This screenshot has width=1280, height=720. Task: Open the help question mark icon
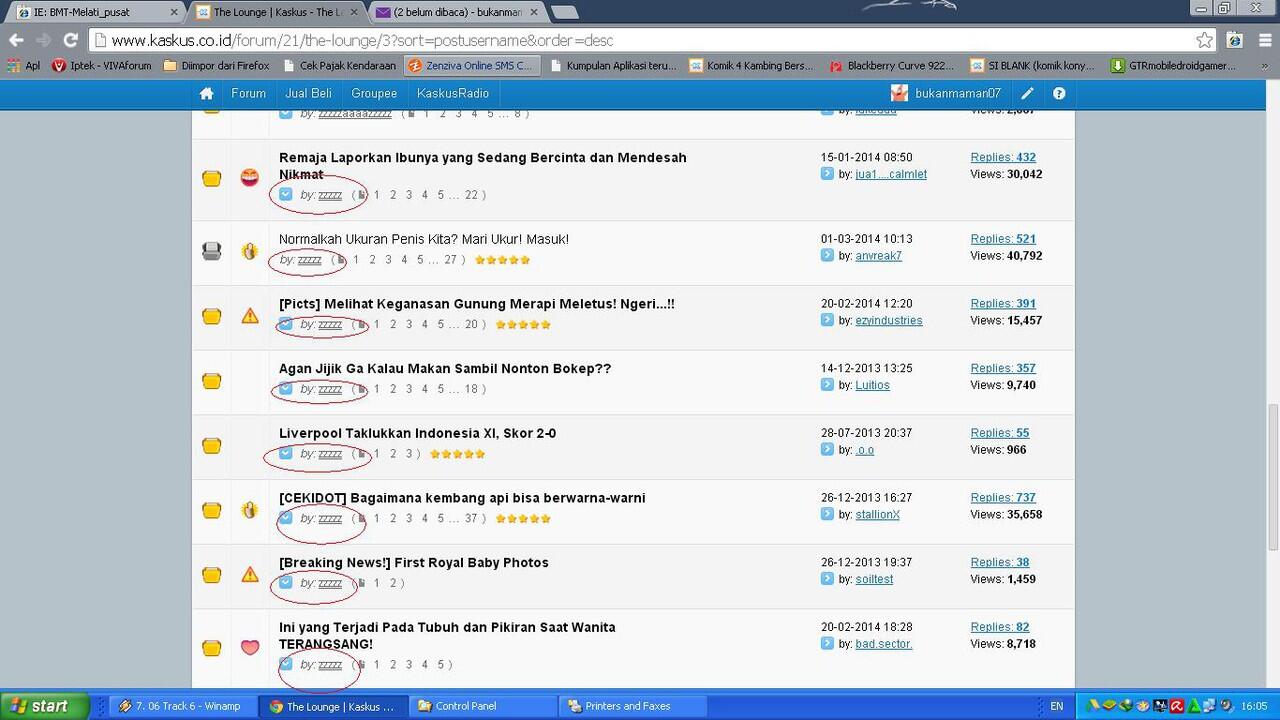(1059, 93)
